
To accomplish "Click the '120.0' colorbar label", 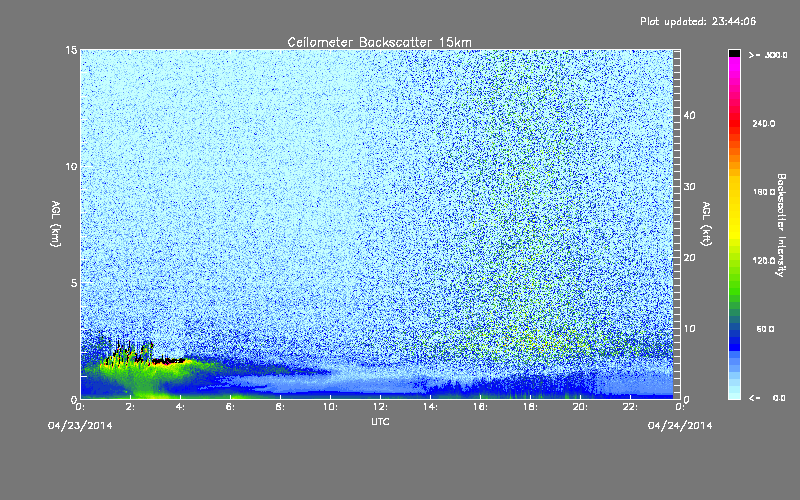I will 764,261.
